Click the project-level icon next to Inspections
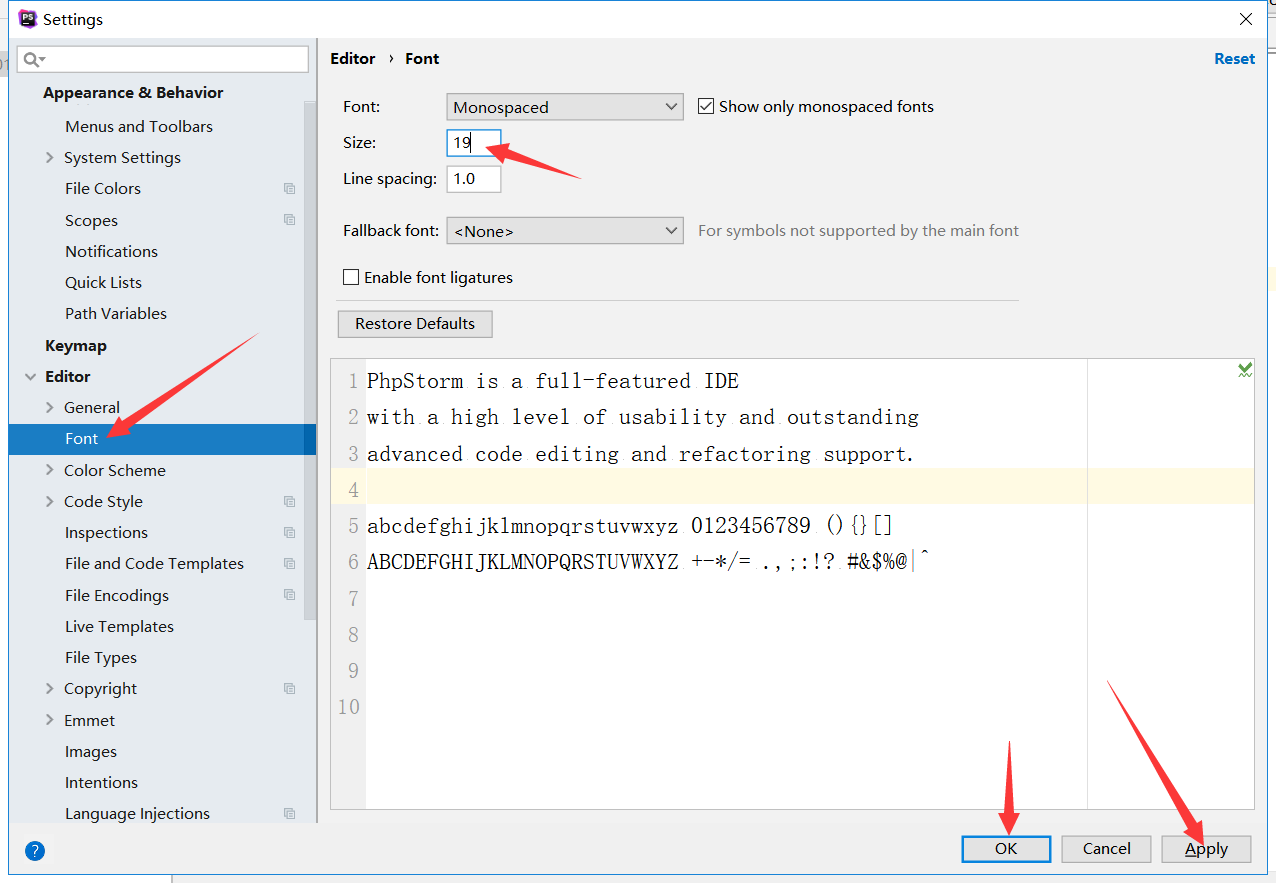The width and height of the screenshot is (1276, 883). 289,532
